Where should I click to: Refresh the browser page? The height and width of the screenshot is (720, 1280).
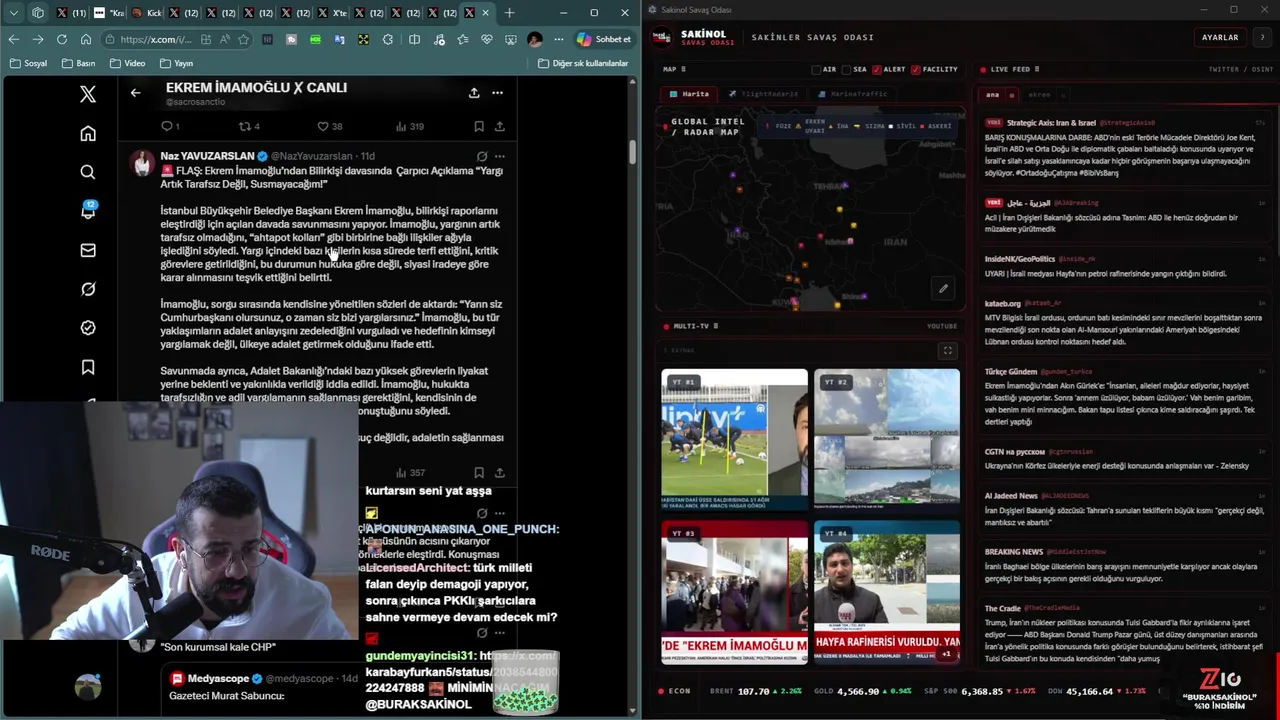(x=62, y=39)
